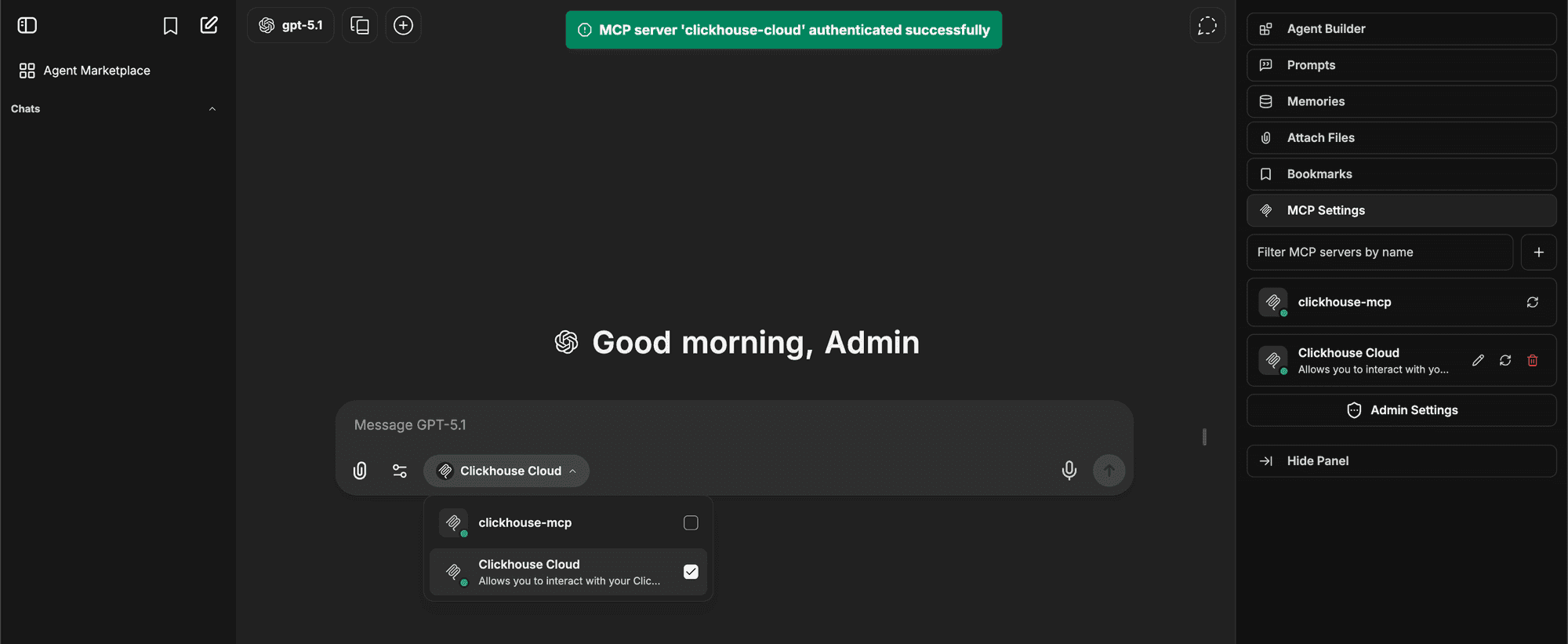Attach a file with paperclip icon
Image resolution: width=1568 pixels, height=644 pixels.
point(360,471)
